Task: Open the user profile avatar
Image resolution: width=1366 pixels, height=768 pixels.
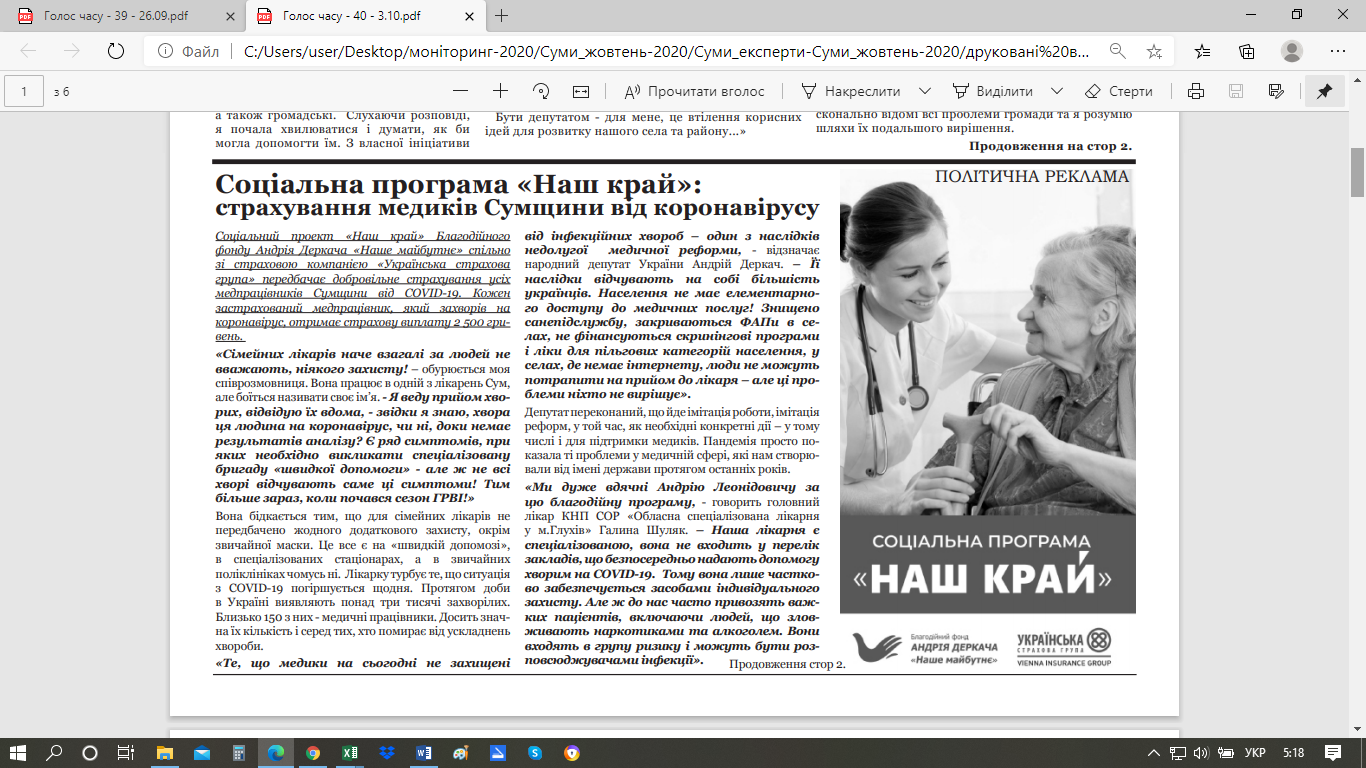Action: [x=1292, y=51]
